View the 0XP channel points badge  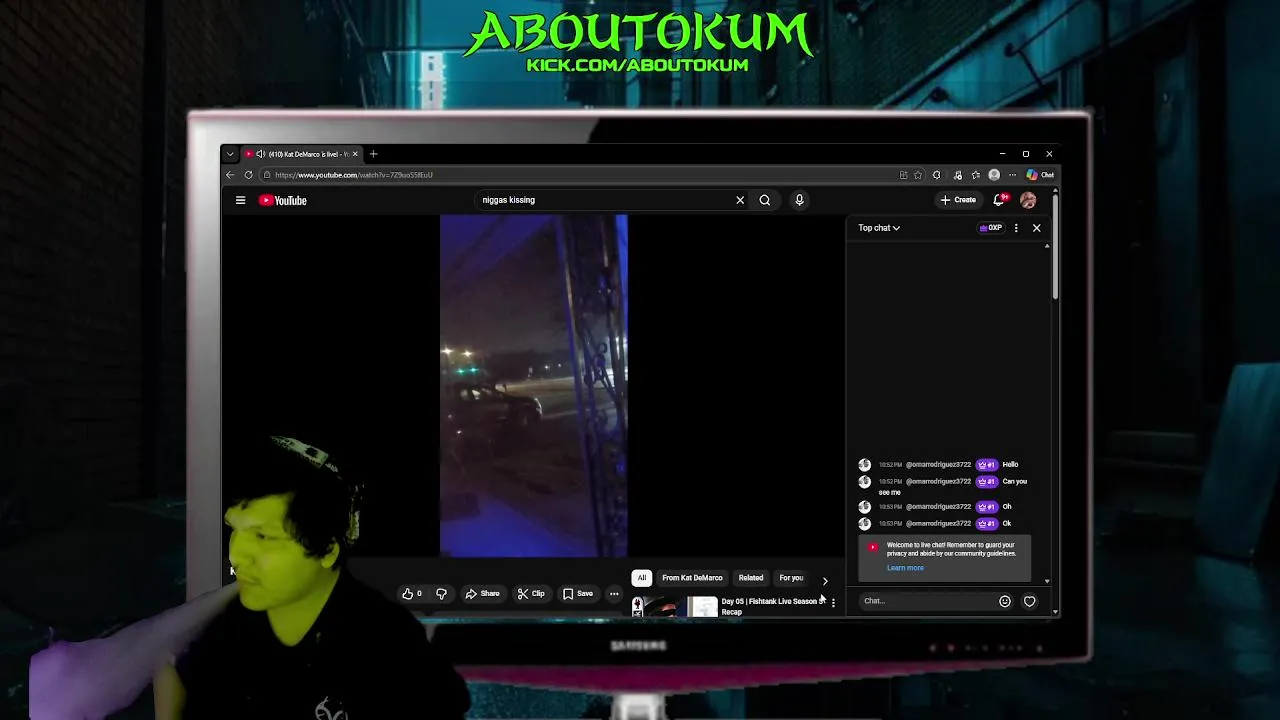(x=990, y=228)
